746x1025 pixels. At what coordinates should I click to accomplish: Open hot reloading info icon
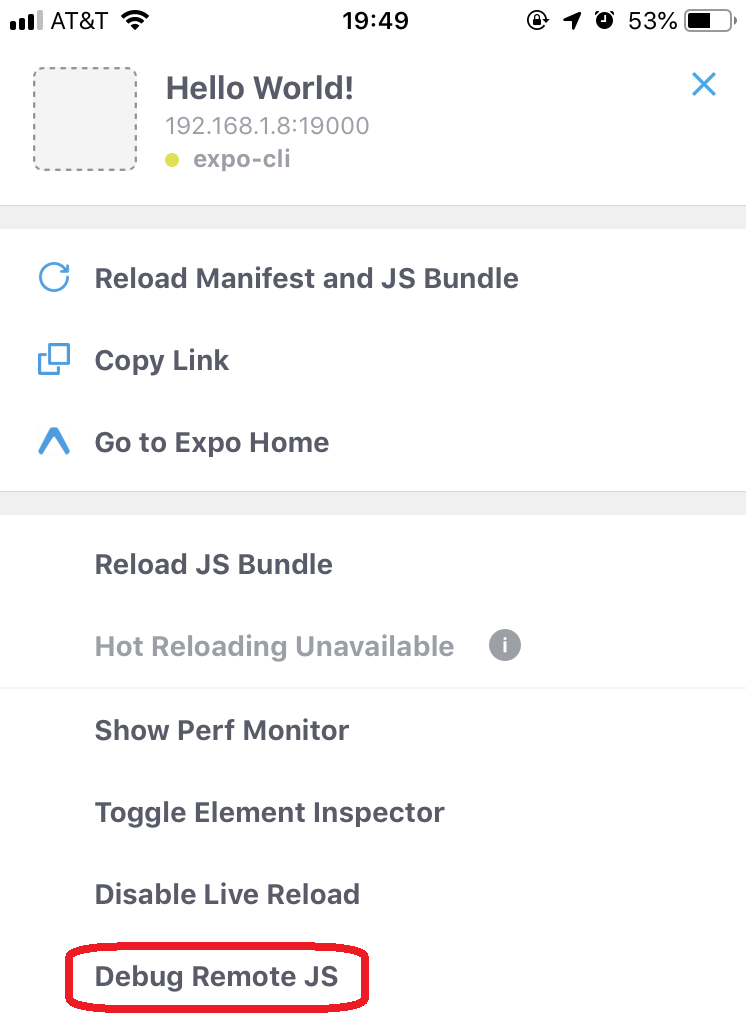coord(505,645)
